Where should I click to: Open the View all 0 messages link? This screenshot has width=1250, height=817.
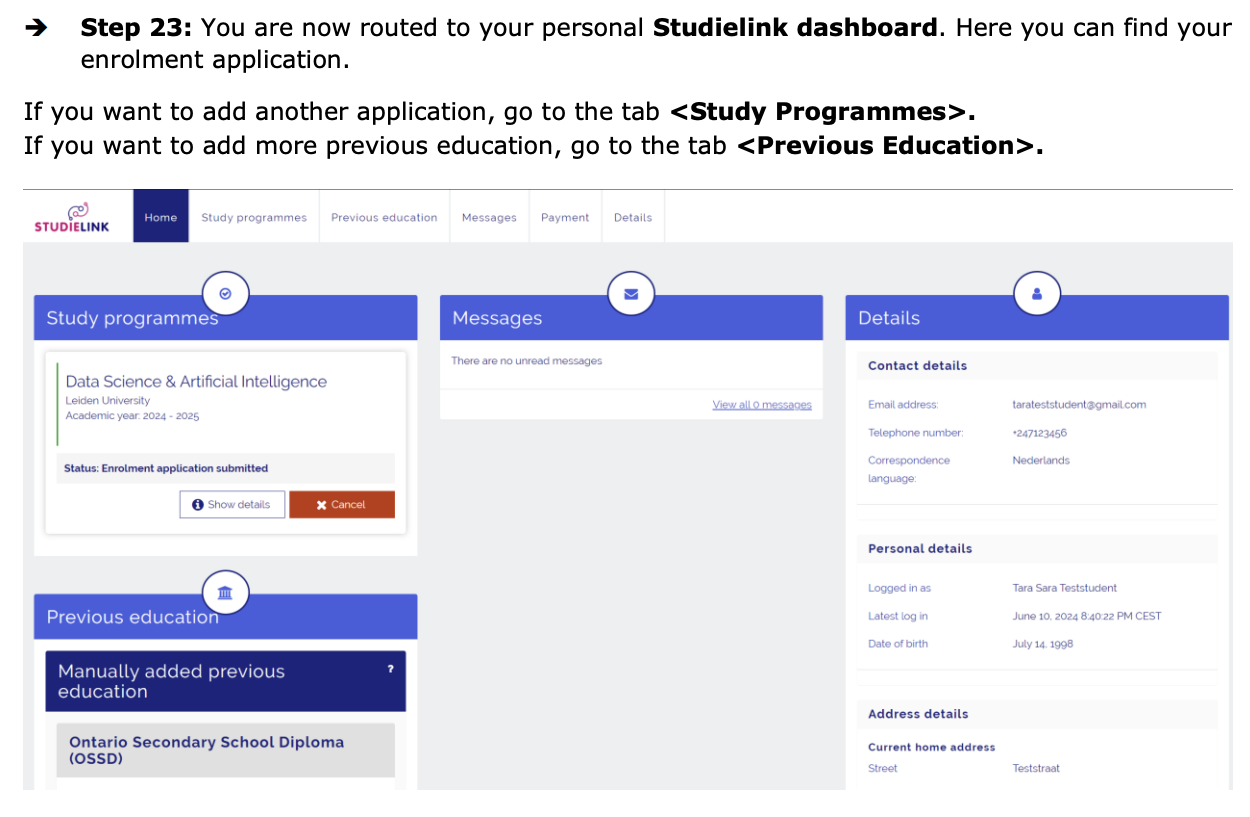(x=762, y=405)
